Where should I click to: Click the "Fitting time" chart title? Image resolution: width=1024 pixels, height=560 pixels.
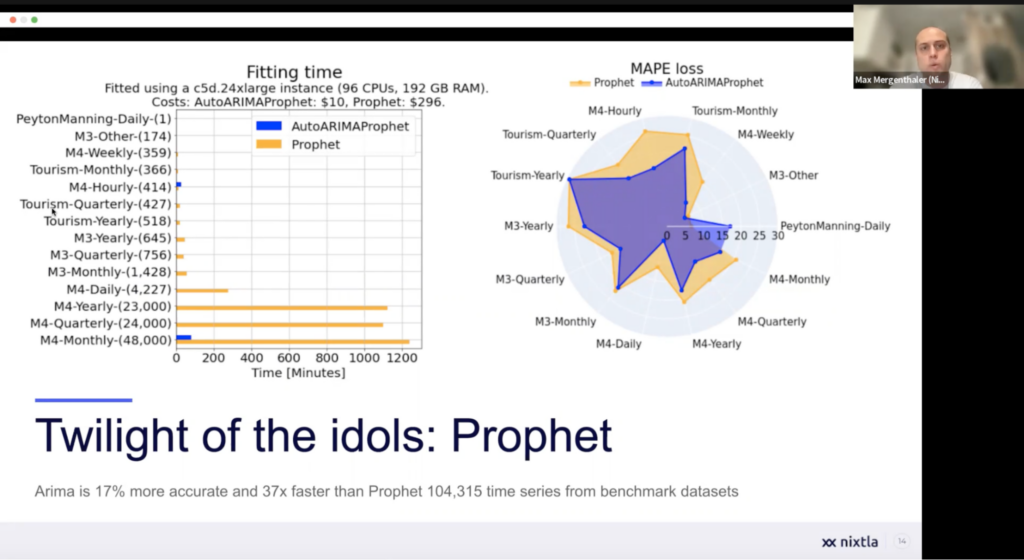pyautogui.click(x=295, y=72)
